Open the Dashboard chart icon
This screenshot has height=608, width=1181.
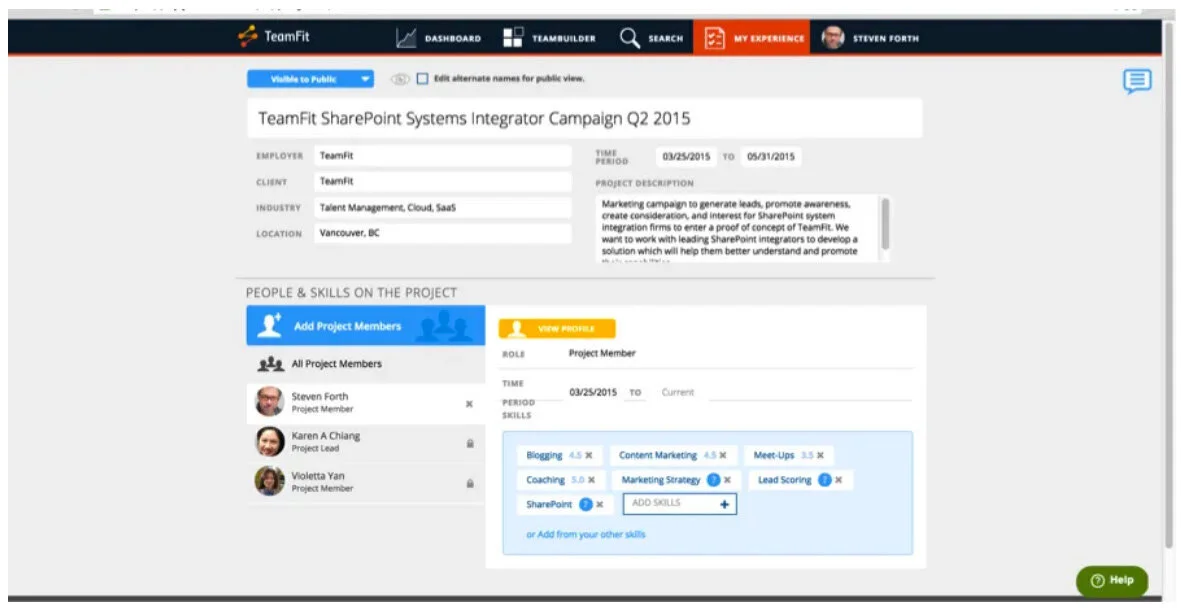pyautogui.click(x=406, y=38)
